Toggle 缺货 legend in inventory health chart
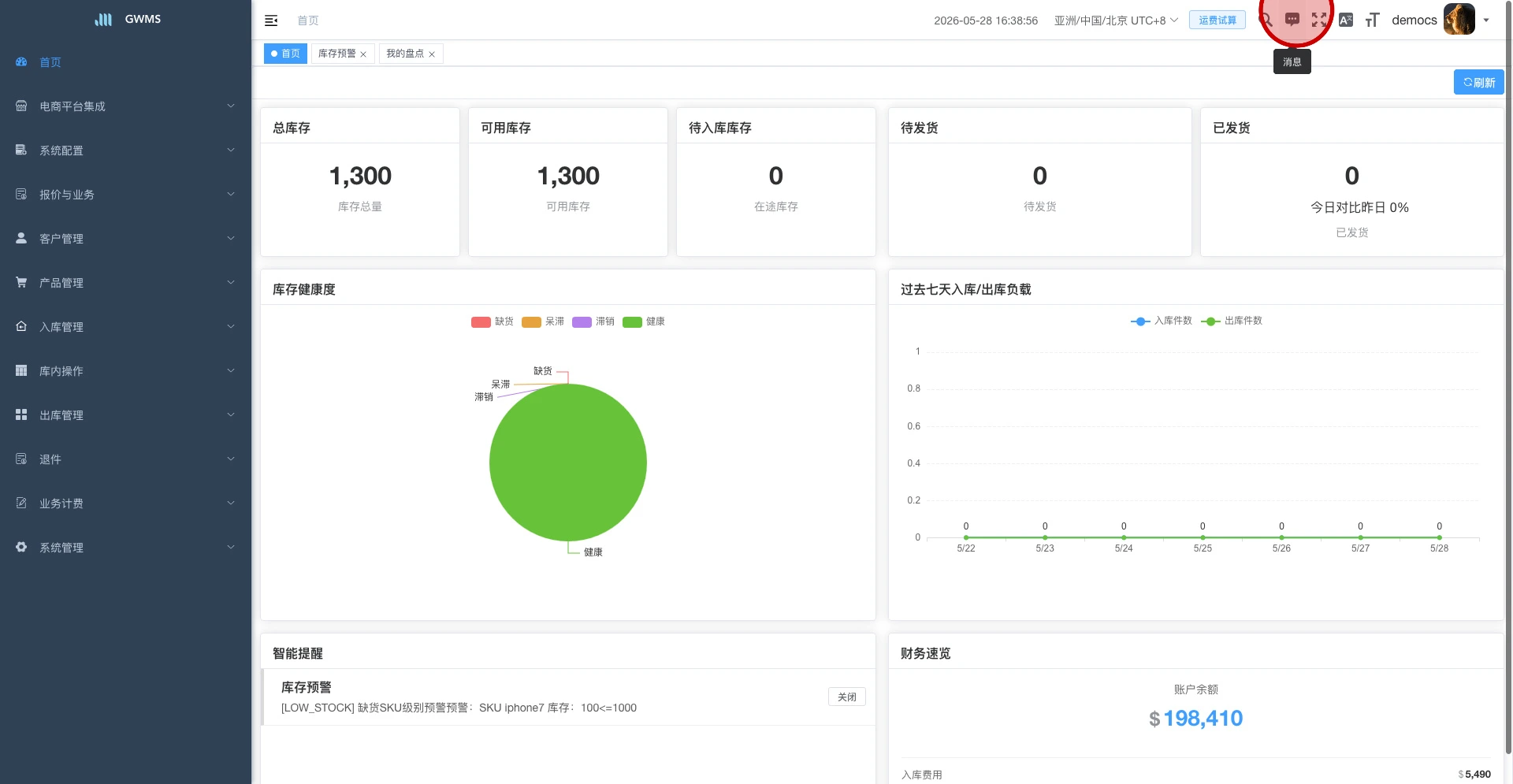 click(493, 321)
